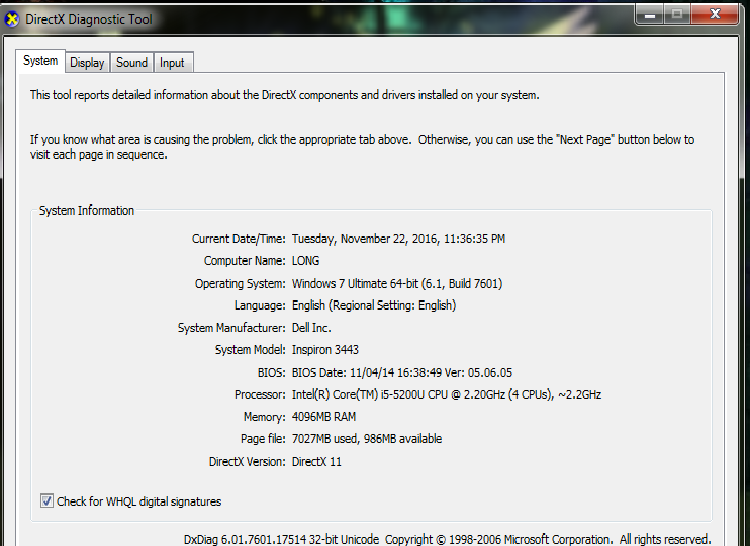Image resolution: width=750 pixels, height=546 pixels.
Task: Switch to the System tab
Action: tap(40, 61)
